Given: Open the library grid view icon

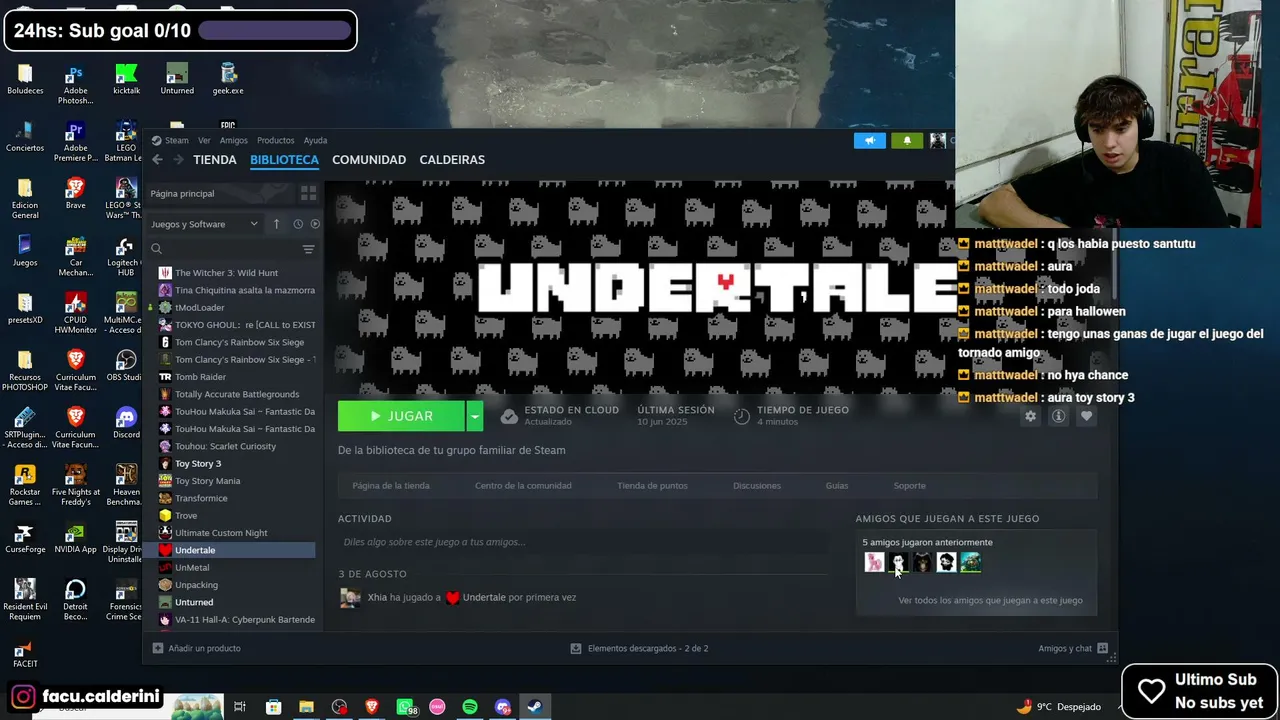Looking at the screenshot, I should tap(308, 193).
